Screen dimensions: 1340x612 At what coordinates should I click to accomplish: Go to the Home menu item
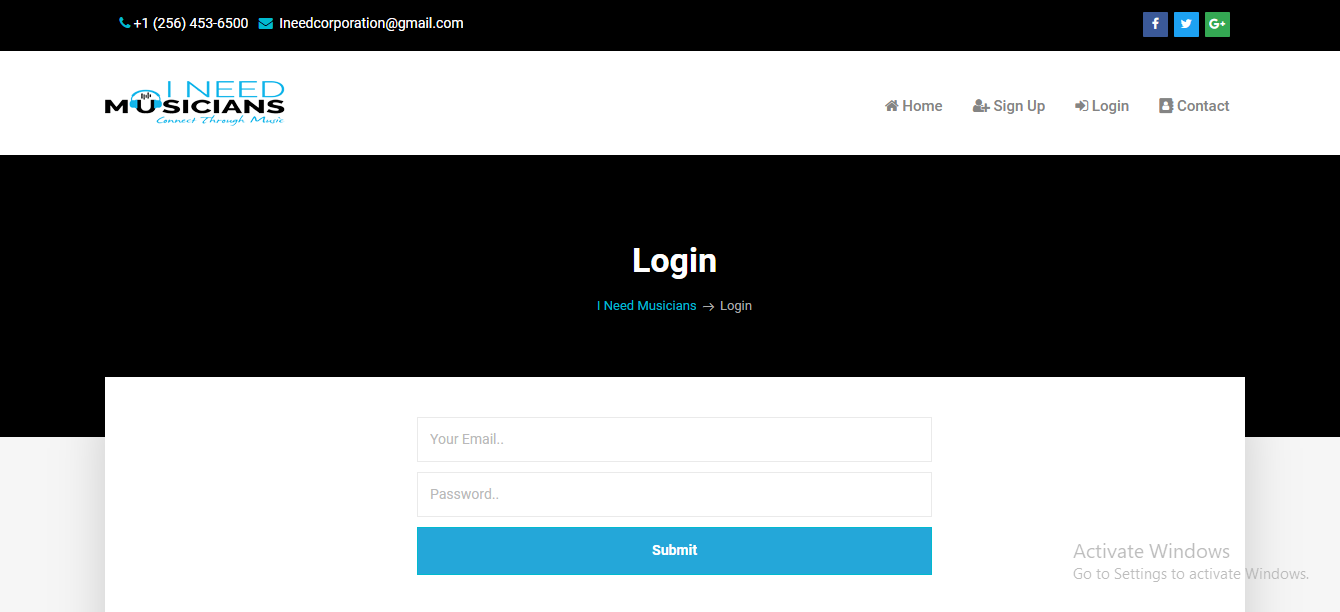tap(914, 106)
